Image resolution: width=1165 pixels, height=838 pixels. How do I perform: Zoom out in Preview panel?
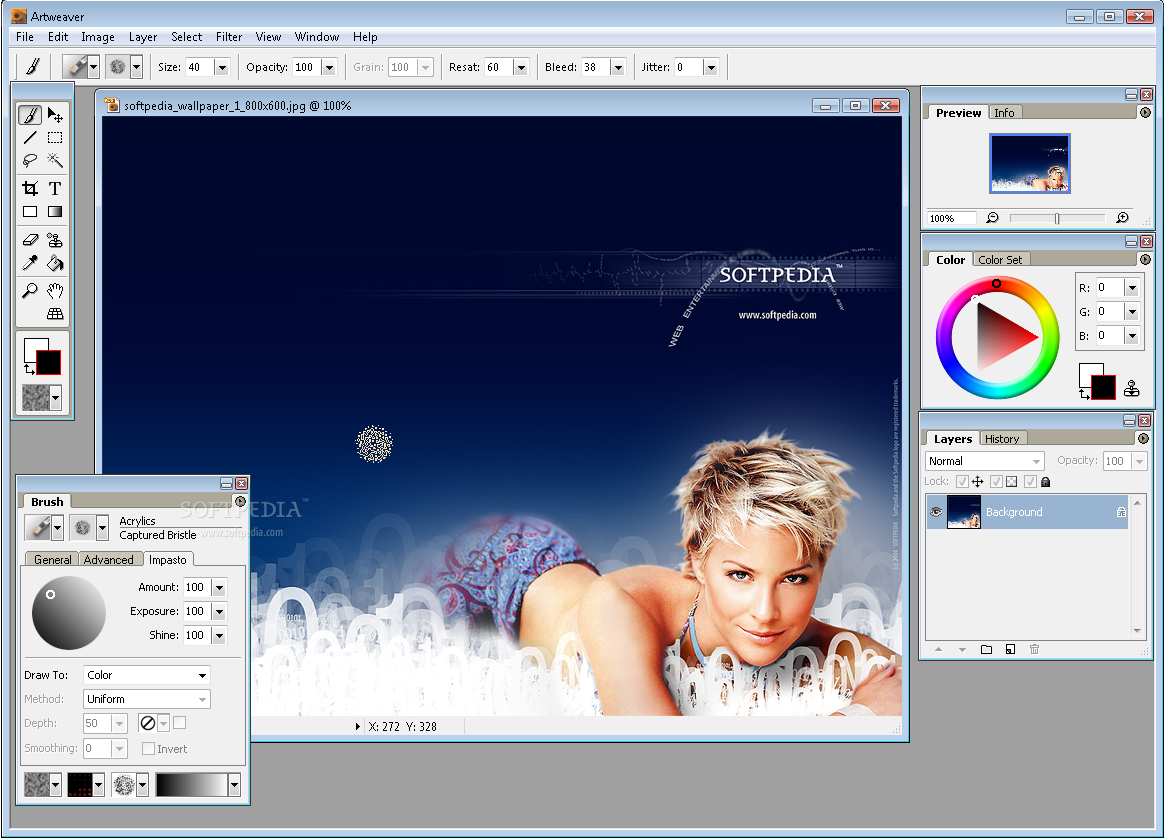pos(992,218)
